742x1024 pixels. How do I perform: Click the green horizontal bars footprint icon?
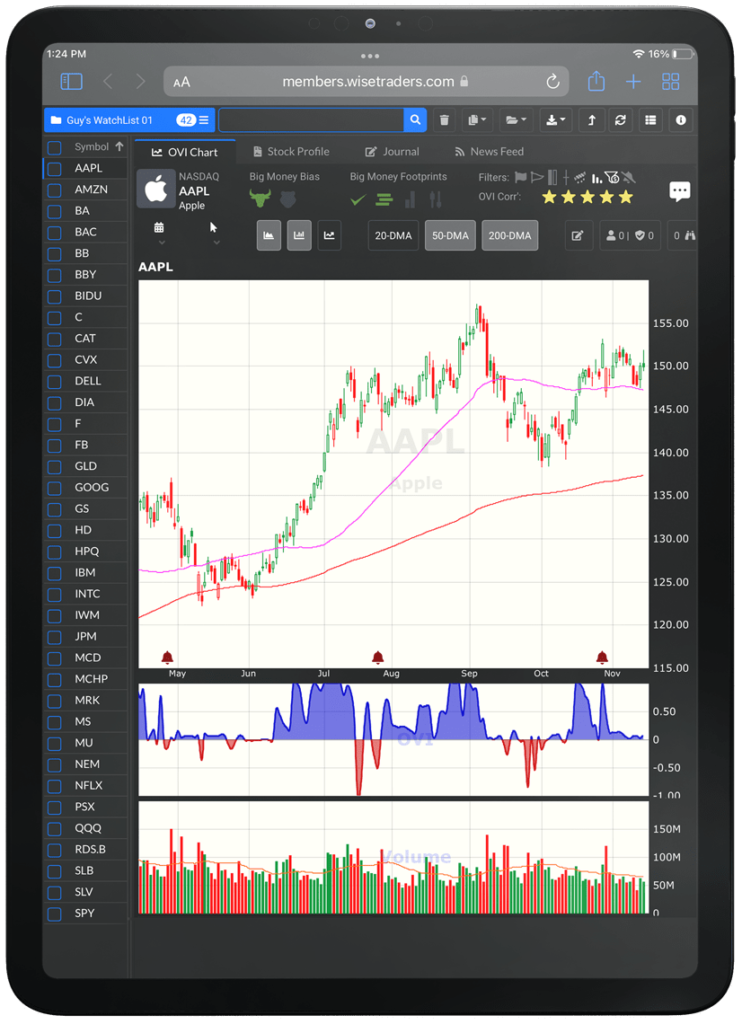click(384, 200)
